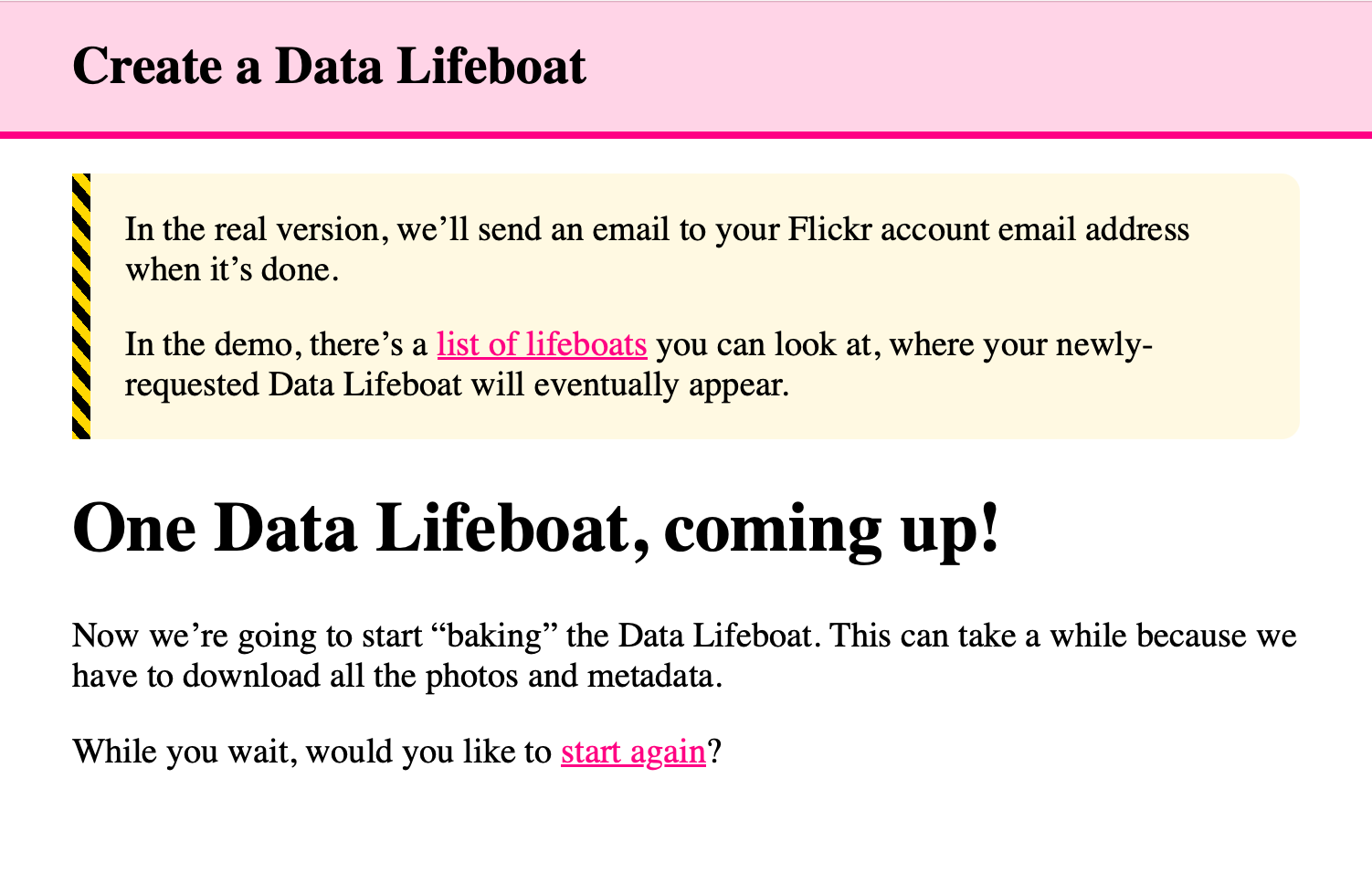Click the paragraph about baking the Data Lifeboat
This screenshot has height=873, width=1372.
(683, 655)
